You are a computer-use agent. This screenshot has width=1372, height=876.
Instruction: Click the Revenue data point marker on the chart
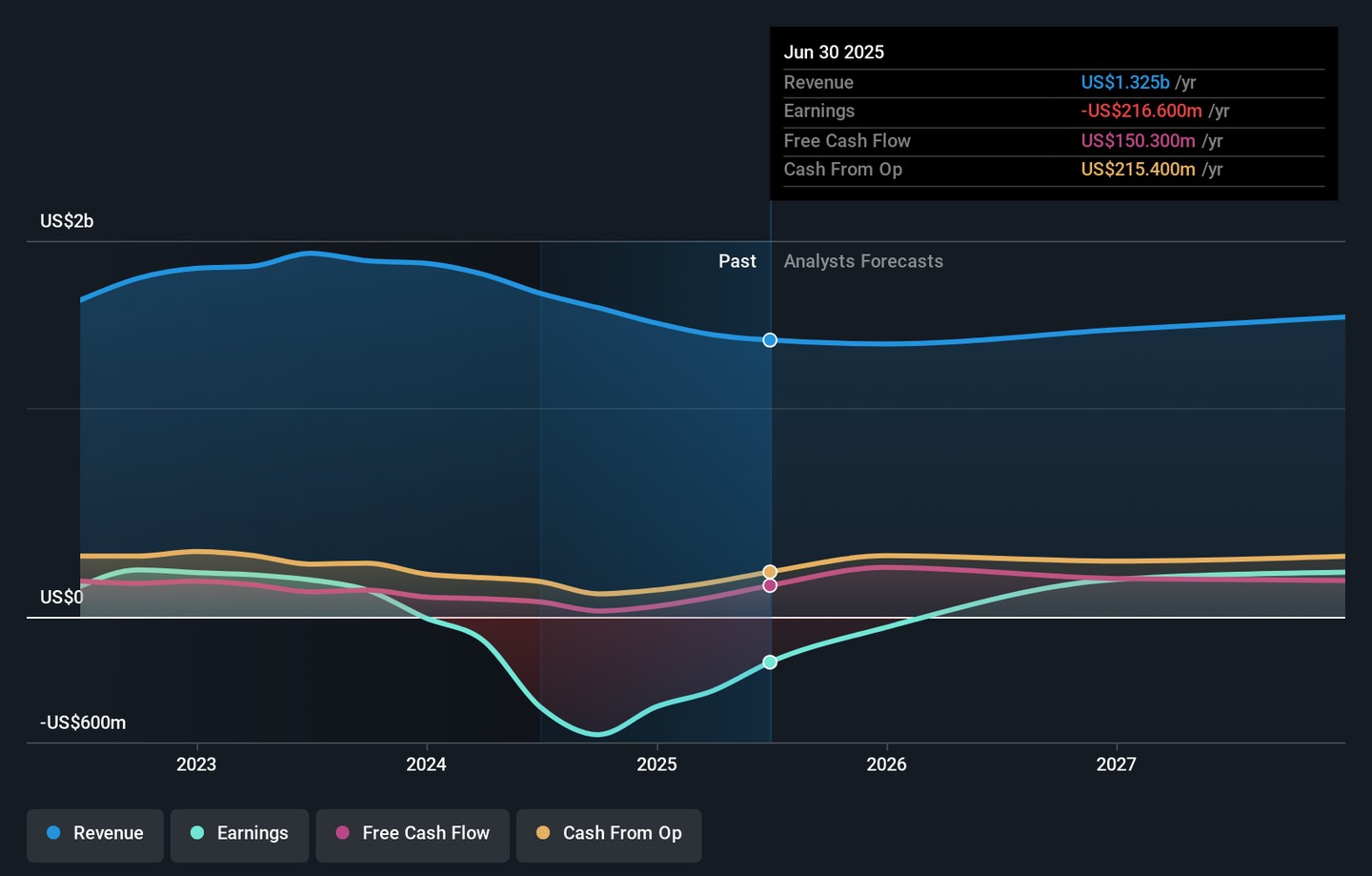coord(770,340)
